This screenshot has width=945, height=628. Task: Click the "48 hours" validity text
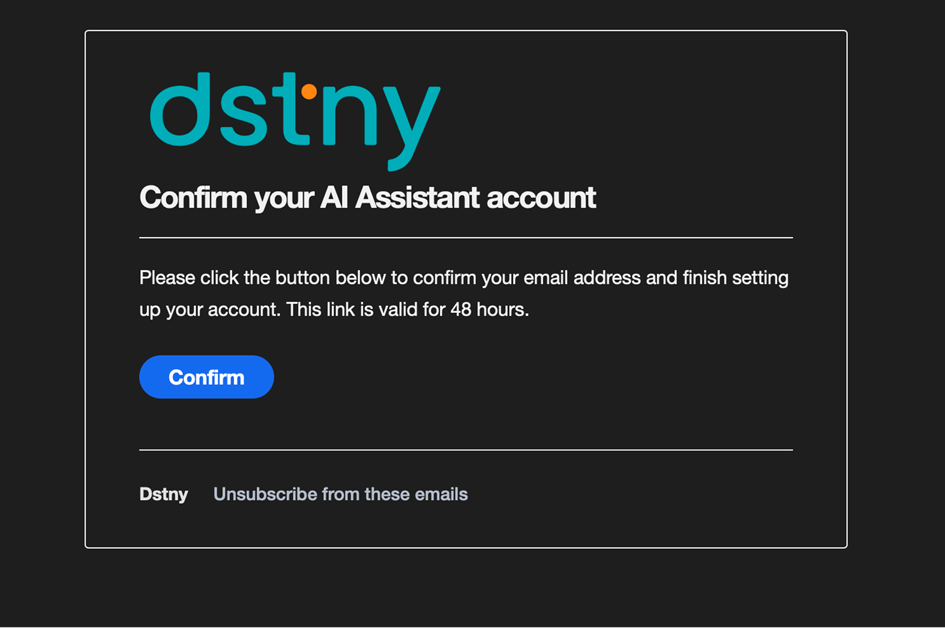pos(488,310)
